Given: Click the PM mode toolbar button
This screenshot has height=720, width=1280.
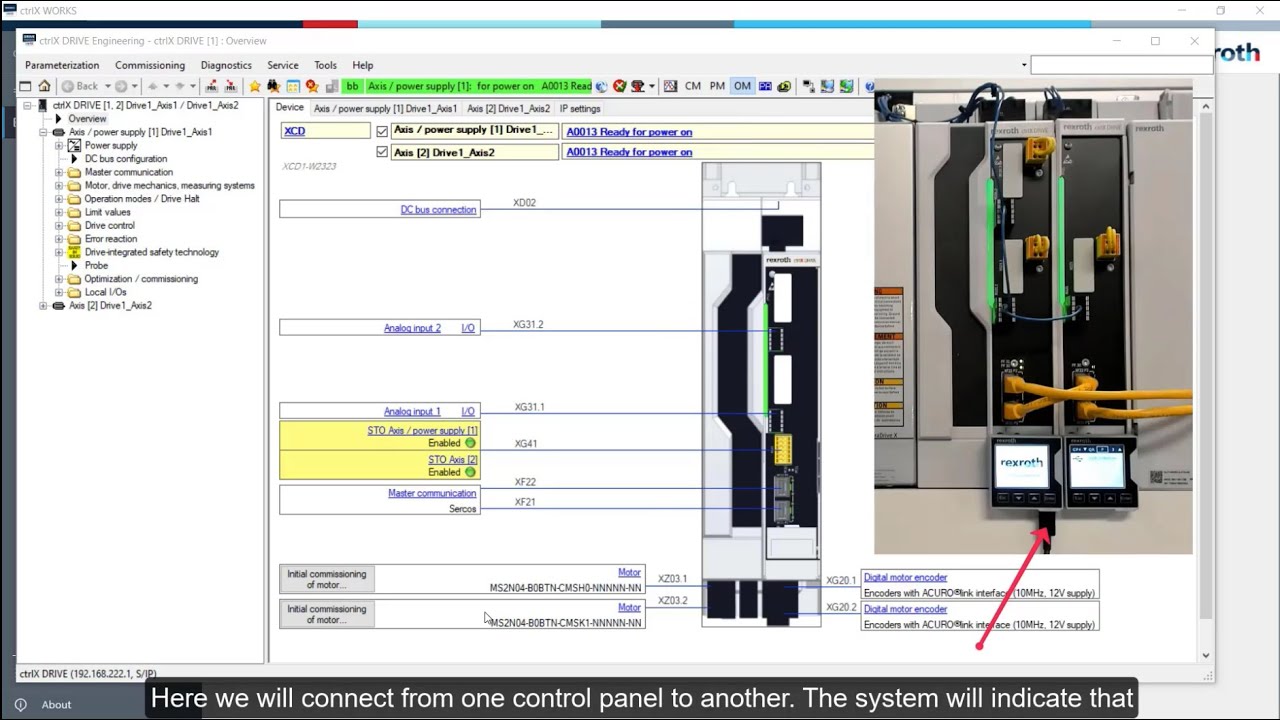Looking at the screenshot, I should (717, 86).
